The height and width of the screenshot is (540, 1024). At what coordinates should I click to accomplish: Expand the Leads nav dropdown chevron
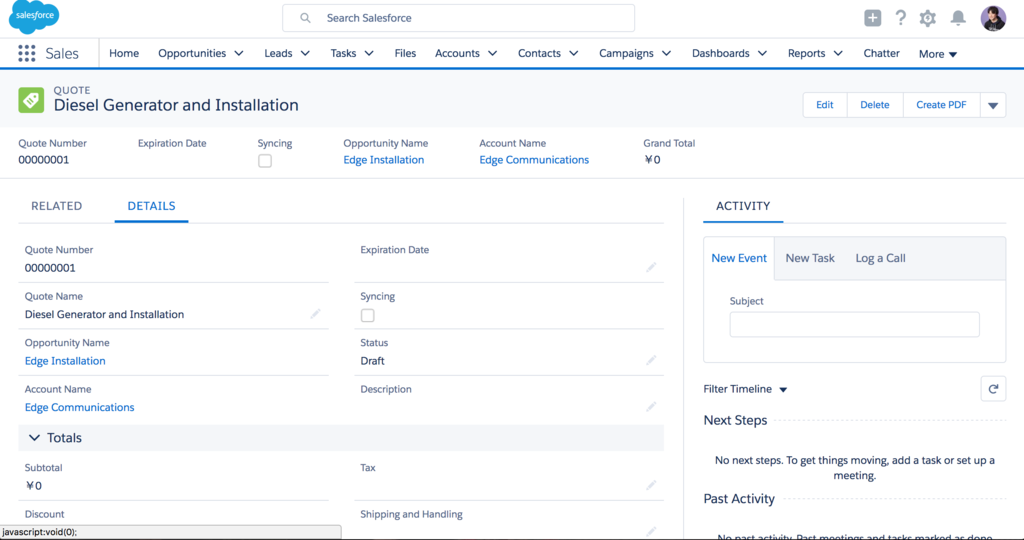pos(305,54)
